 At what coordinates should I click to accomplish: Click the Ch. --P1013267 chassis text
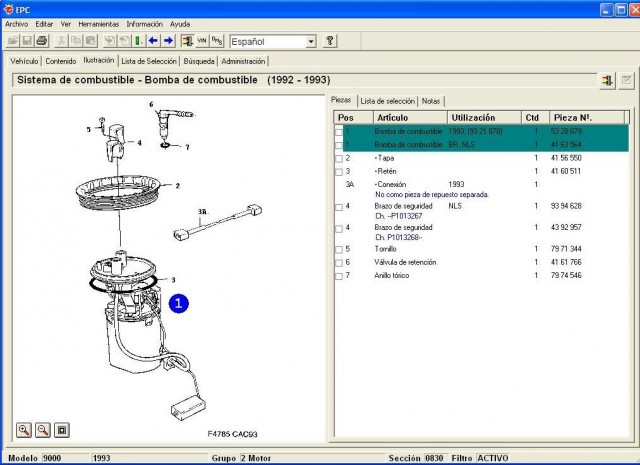pyautogui.click(x=398, y=216)
